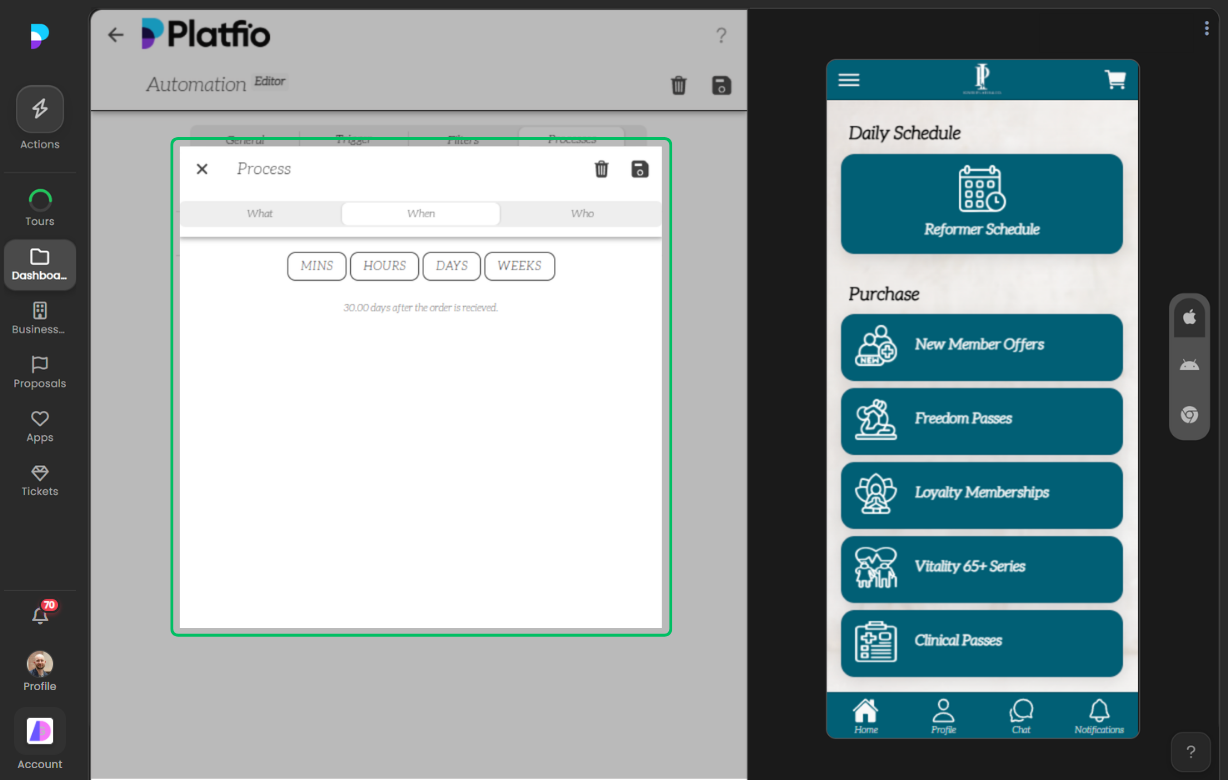The image size is (1228, 780).
Task: Close the Process dialog
Action: [x=202, y=169]
